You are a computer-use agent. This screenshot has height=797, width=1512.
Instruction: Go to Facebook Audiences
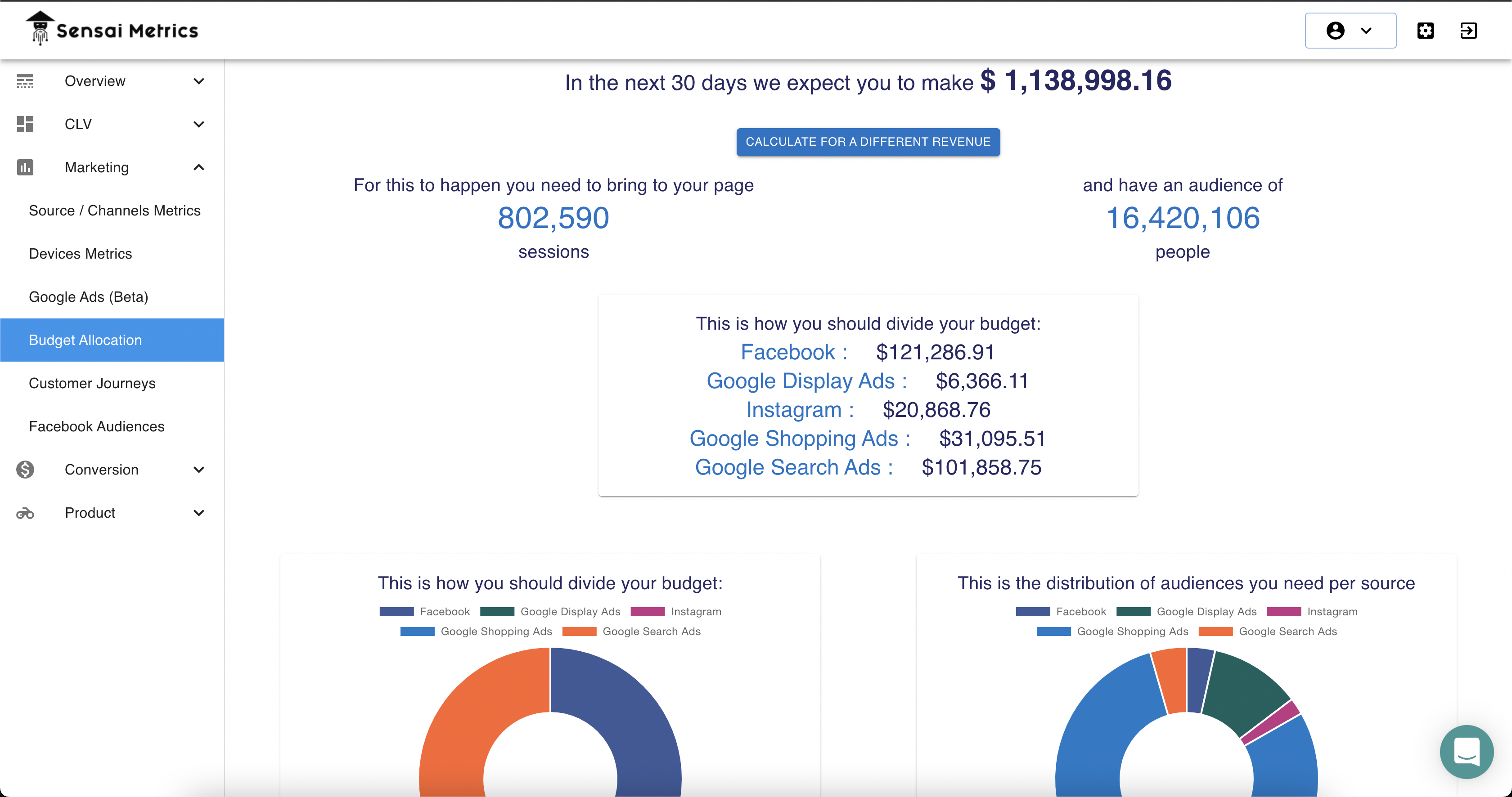(x=112, y=426)
